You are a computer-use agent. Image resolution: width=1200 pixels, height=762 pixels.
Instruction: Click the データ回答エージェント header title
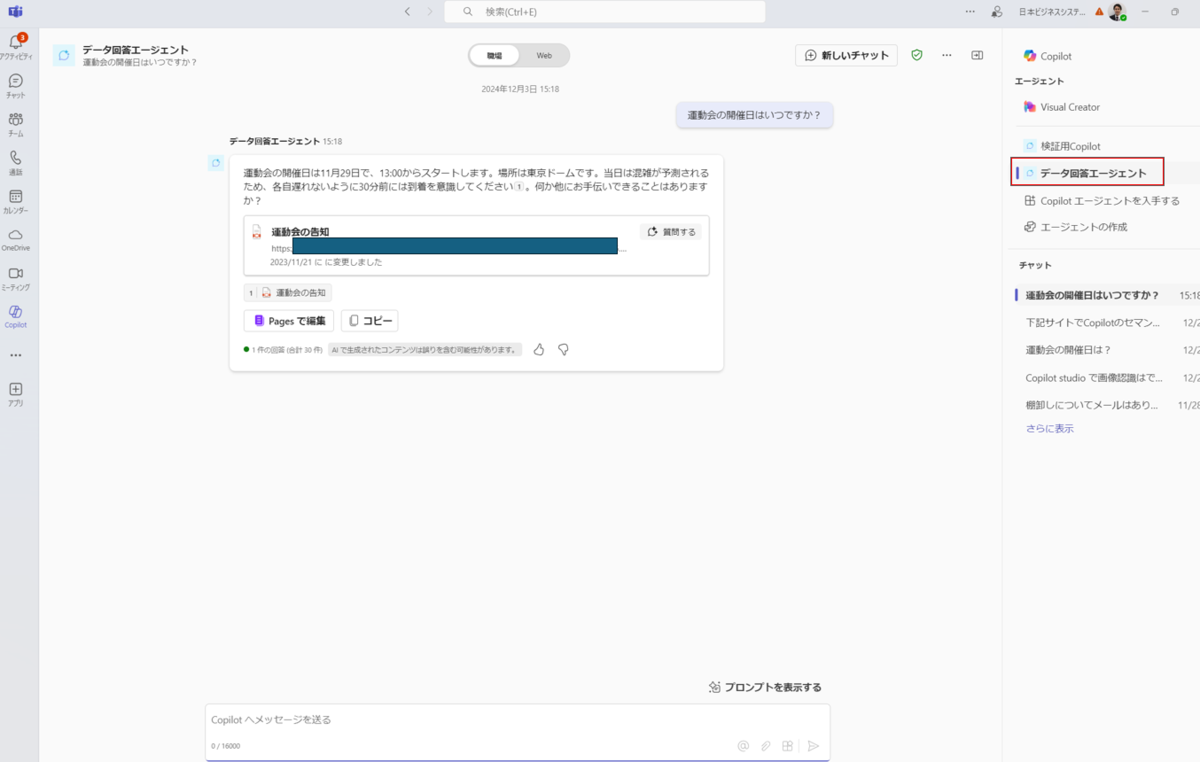[135, 49]
